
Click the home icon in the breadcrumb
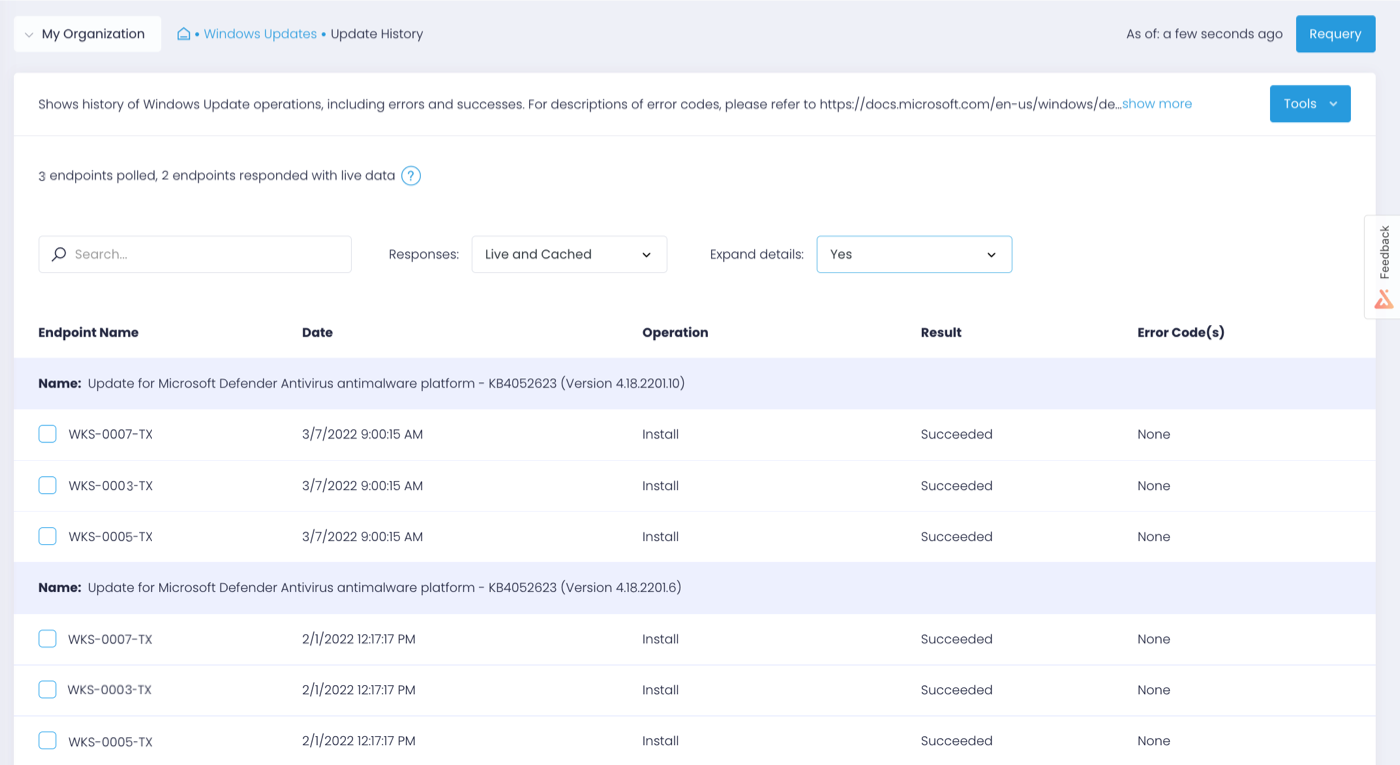click(183, 33)
